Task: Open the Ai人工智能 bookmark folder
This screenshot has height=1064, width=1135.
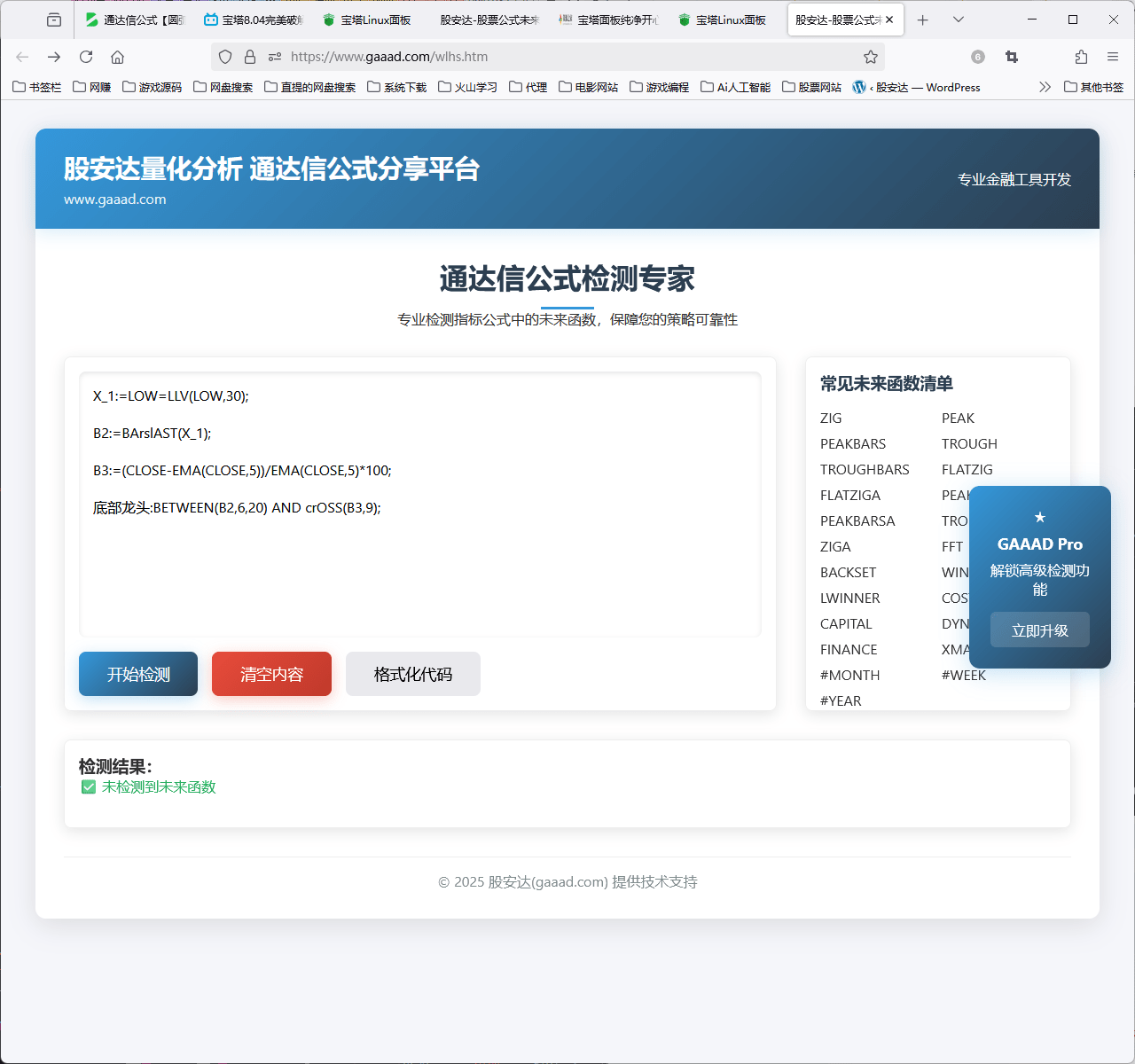Action: (x=735, y=87)
